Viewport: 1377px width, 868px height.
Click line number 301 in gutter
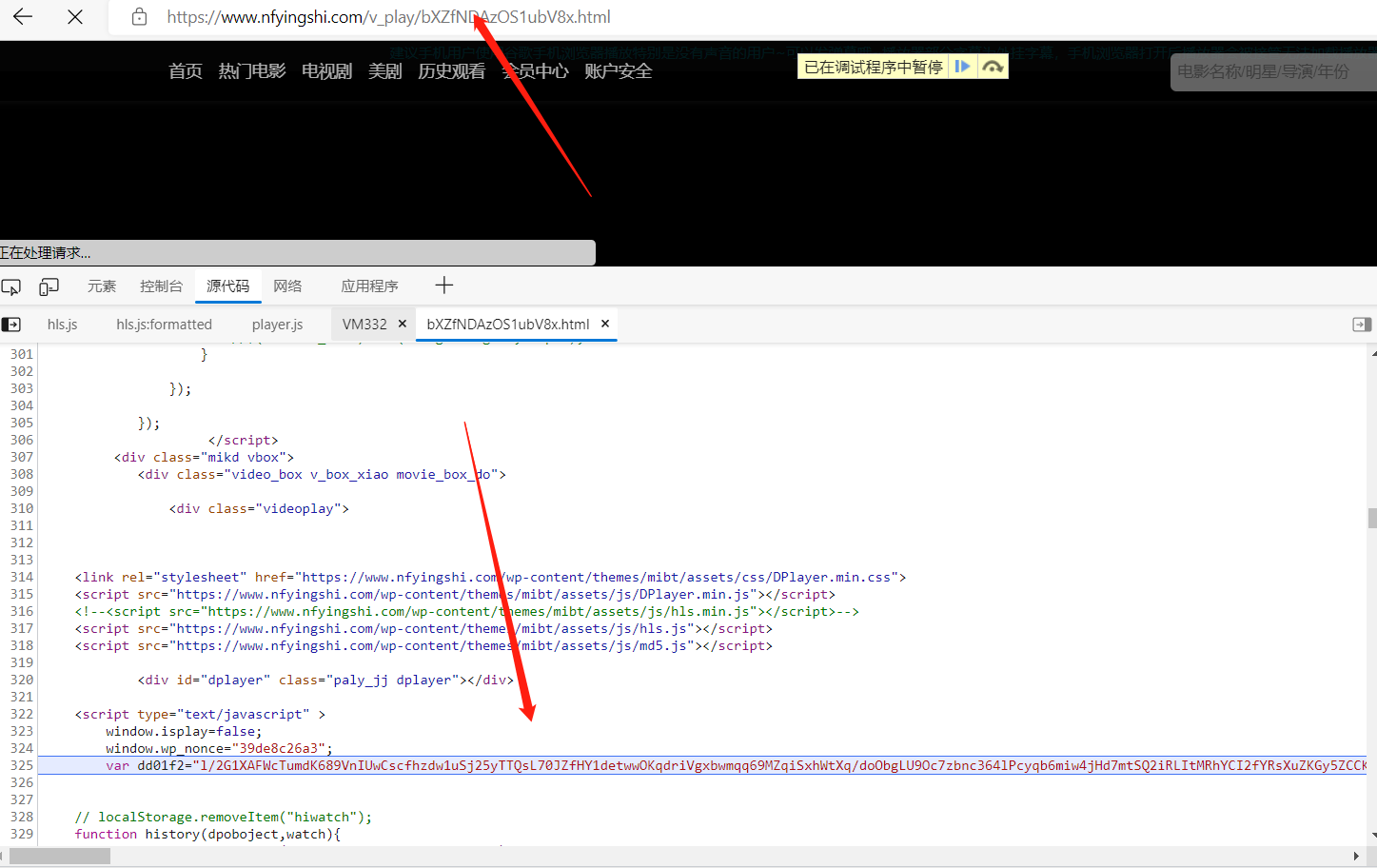click(x=22, y=354)
